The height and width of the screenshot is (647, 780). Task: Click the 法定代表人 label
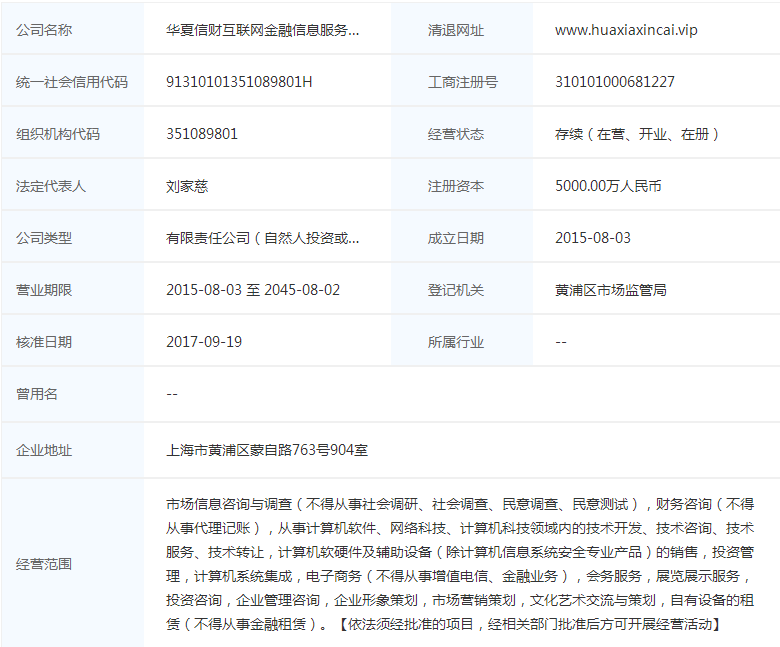pos(51,186)
